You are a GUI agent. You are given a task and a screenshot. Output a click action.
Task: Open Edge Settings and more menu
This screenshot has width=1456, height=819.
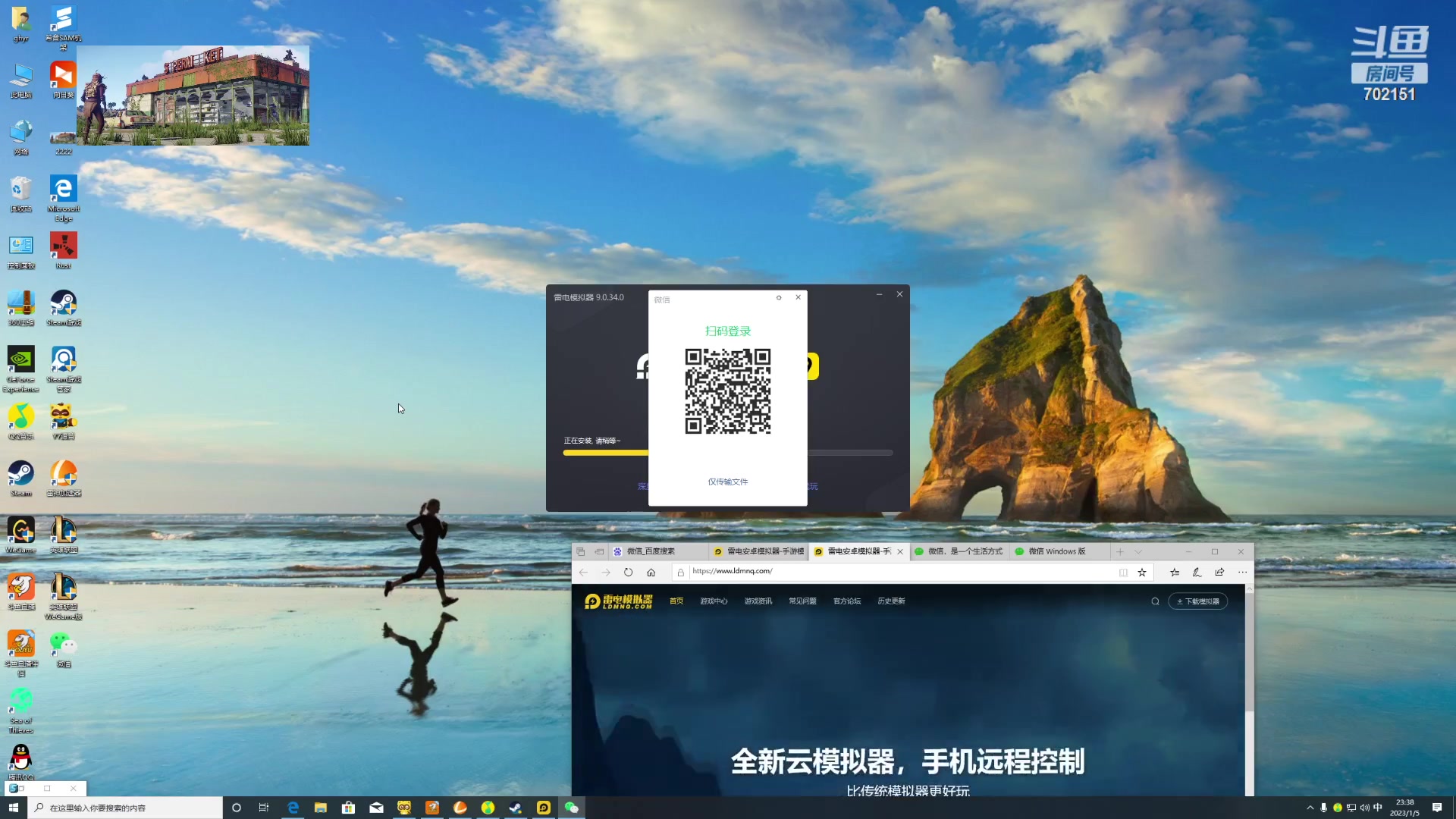pos(1242,573)
